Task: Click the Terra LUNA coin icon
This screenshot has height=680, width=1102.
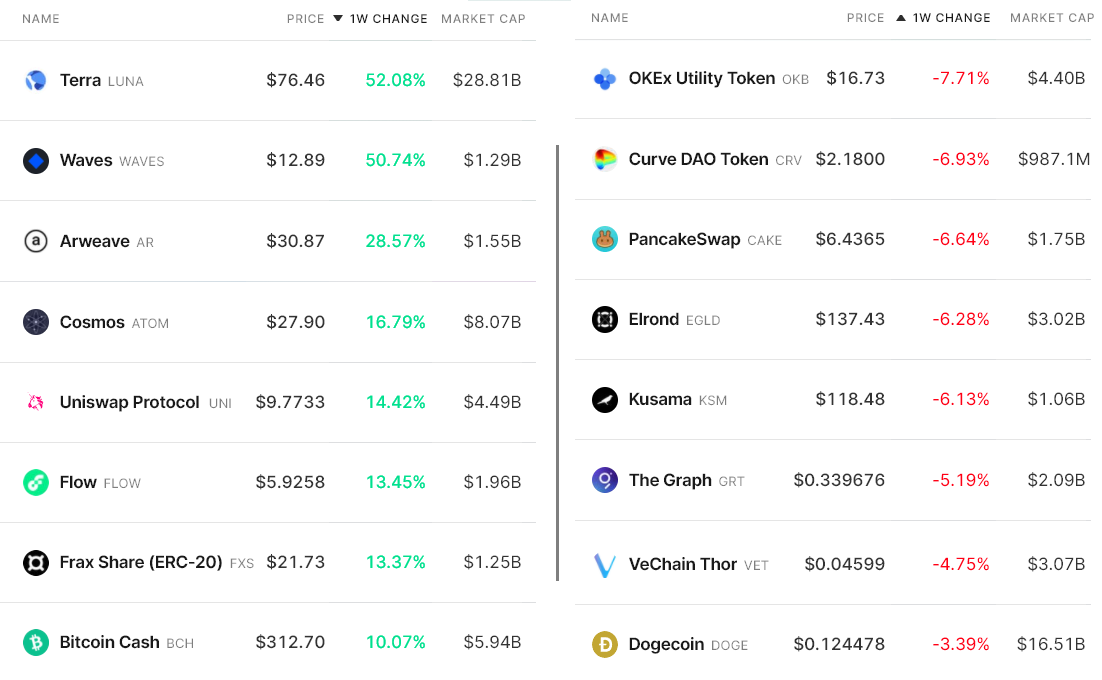Action: [x=36, y=81]
